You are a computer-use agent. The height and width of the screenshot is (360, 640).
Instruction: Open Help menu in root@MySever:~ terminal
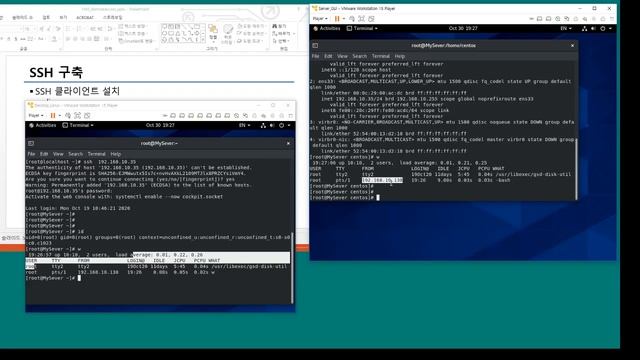click(x=116, y=154)
